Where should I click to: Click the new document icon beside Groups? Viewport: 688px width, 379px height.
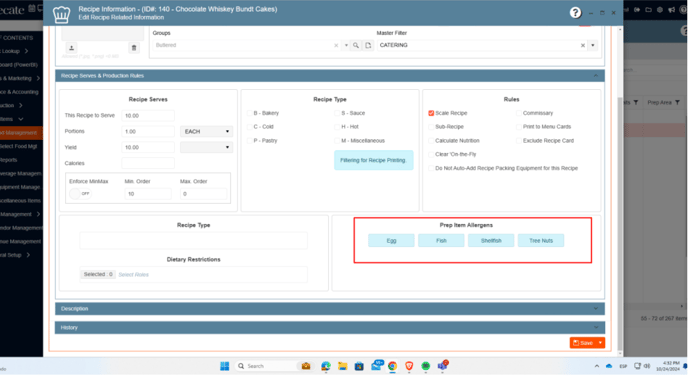coord(368,45)
